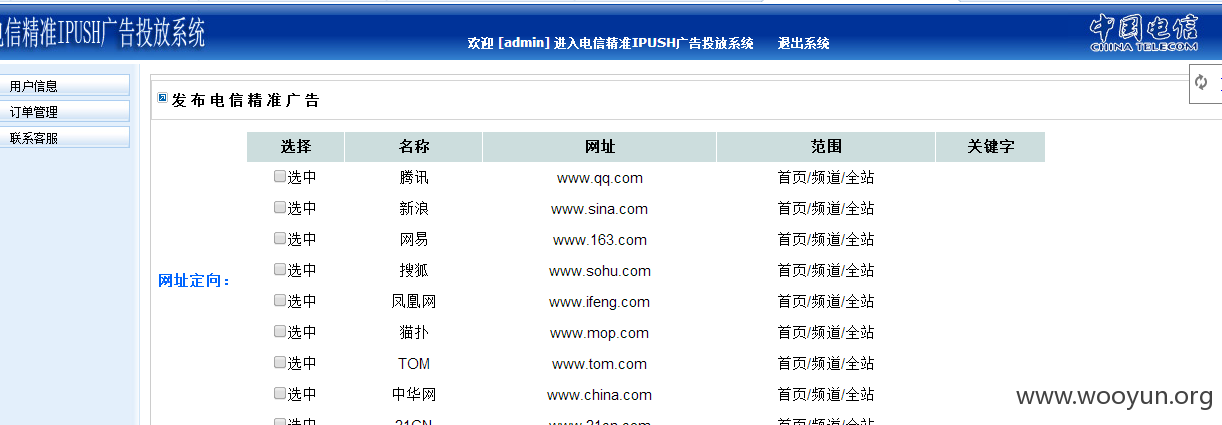Check the 选中 box for TOM

(x=280, y=363)
